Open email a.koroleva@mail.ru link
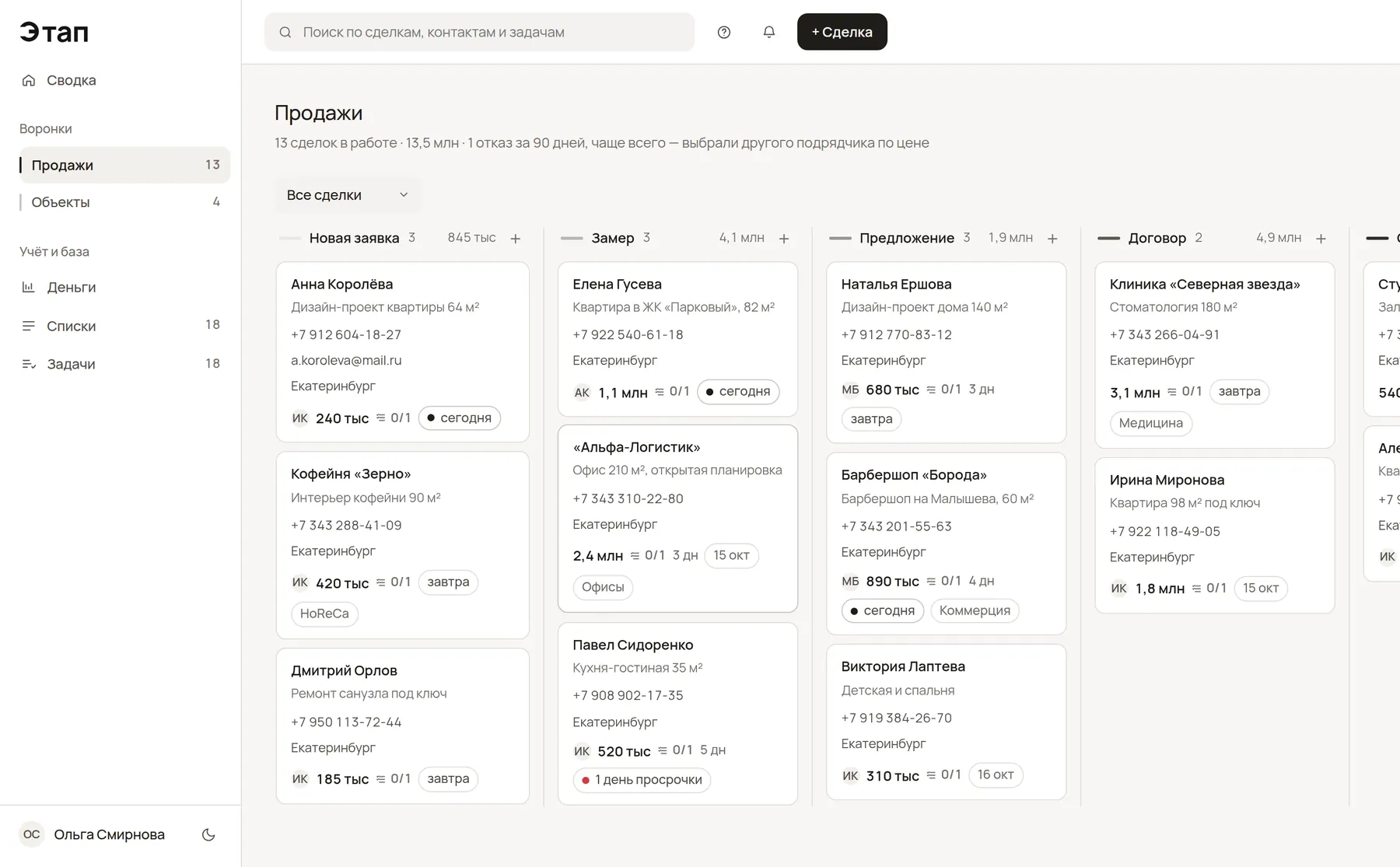This screenshot has height=867, width=1400. point(346,360)
